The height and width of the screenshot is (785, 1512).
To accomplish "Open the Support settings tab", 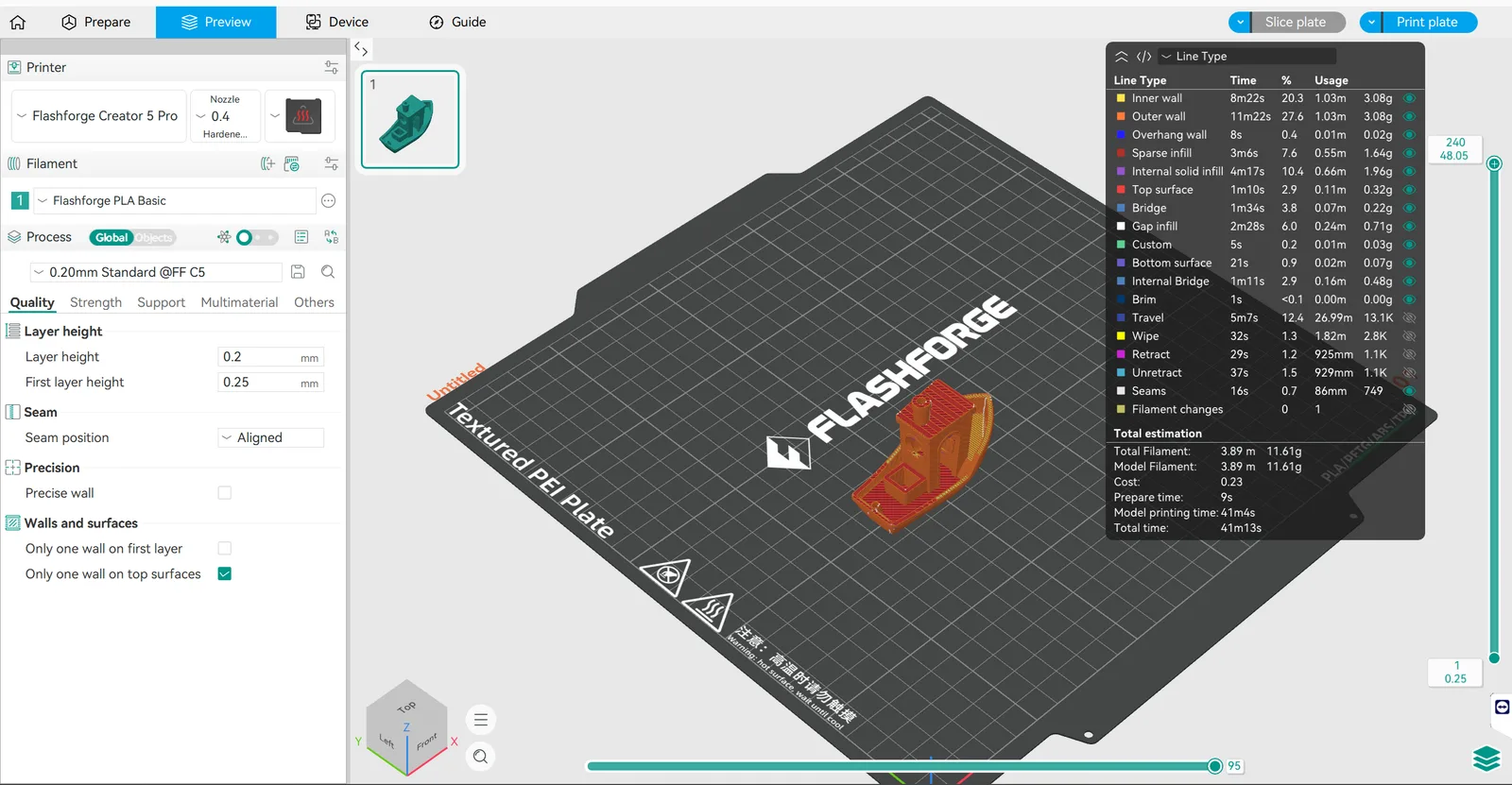I will tap(161, 302).
